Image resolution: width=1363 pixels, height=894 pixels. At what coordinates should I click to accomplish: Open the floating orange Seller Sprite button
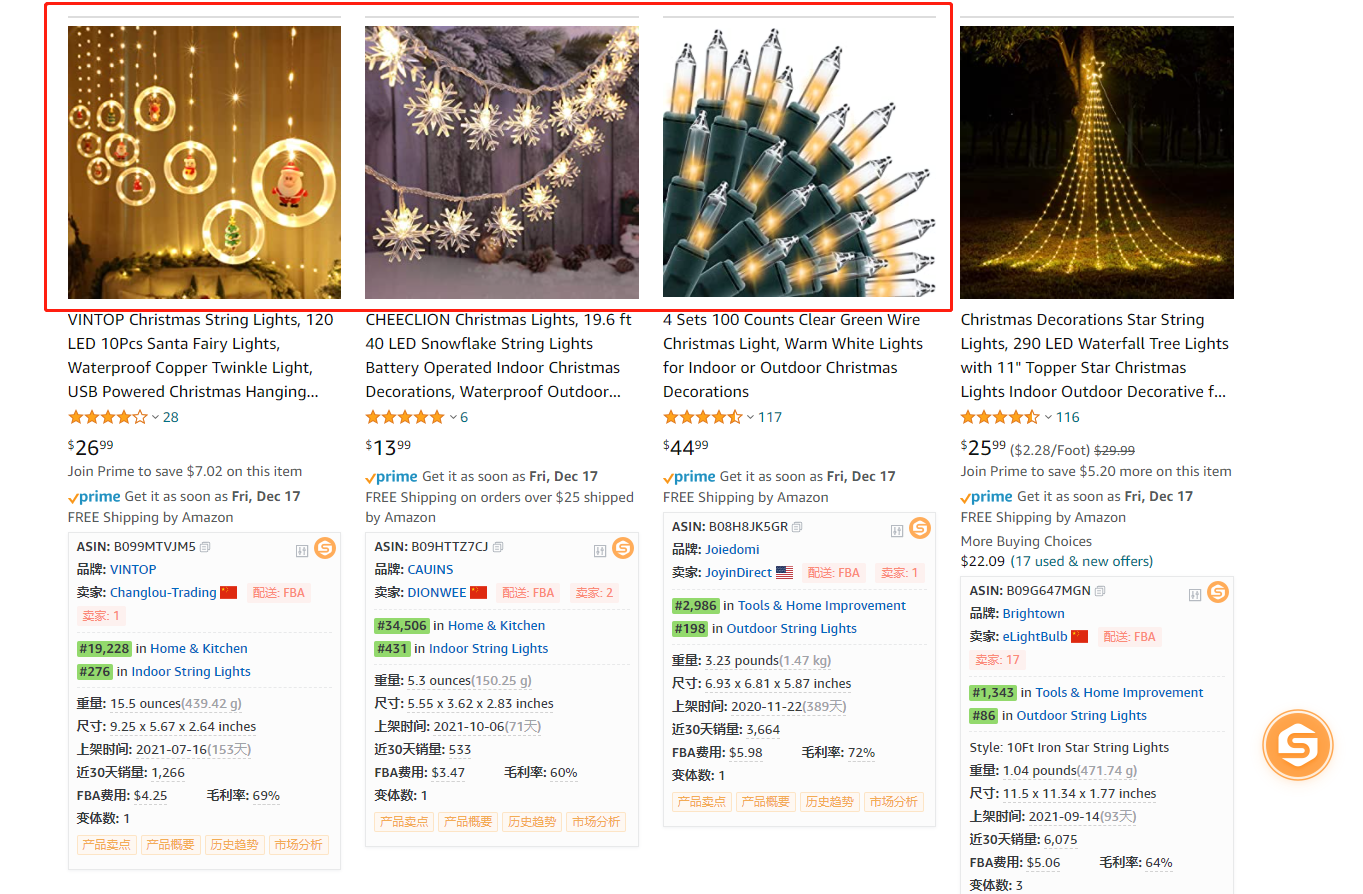tap(1297, 746)
